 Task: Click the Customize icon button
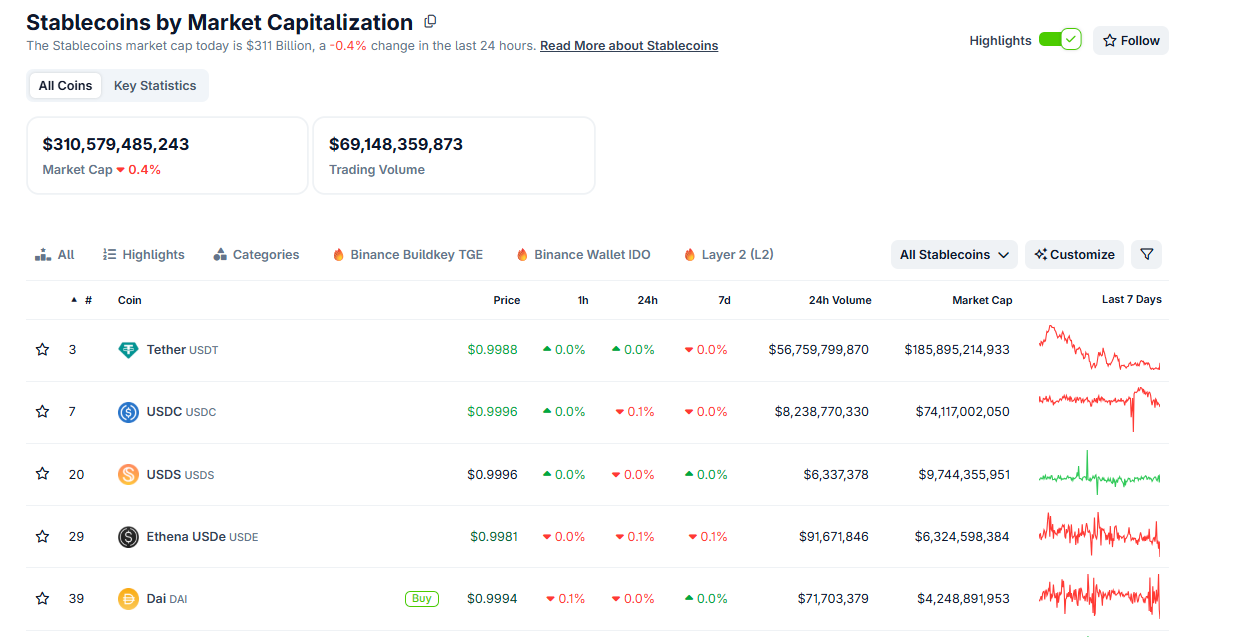[1042, 254]
